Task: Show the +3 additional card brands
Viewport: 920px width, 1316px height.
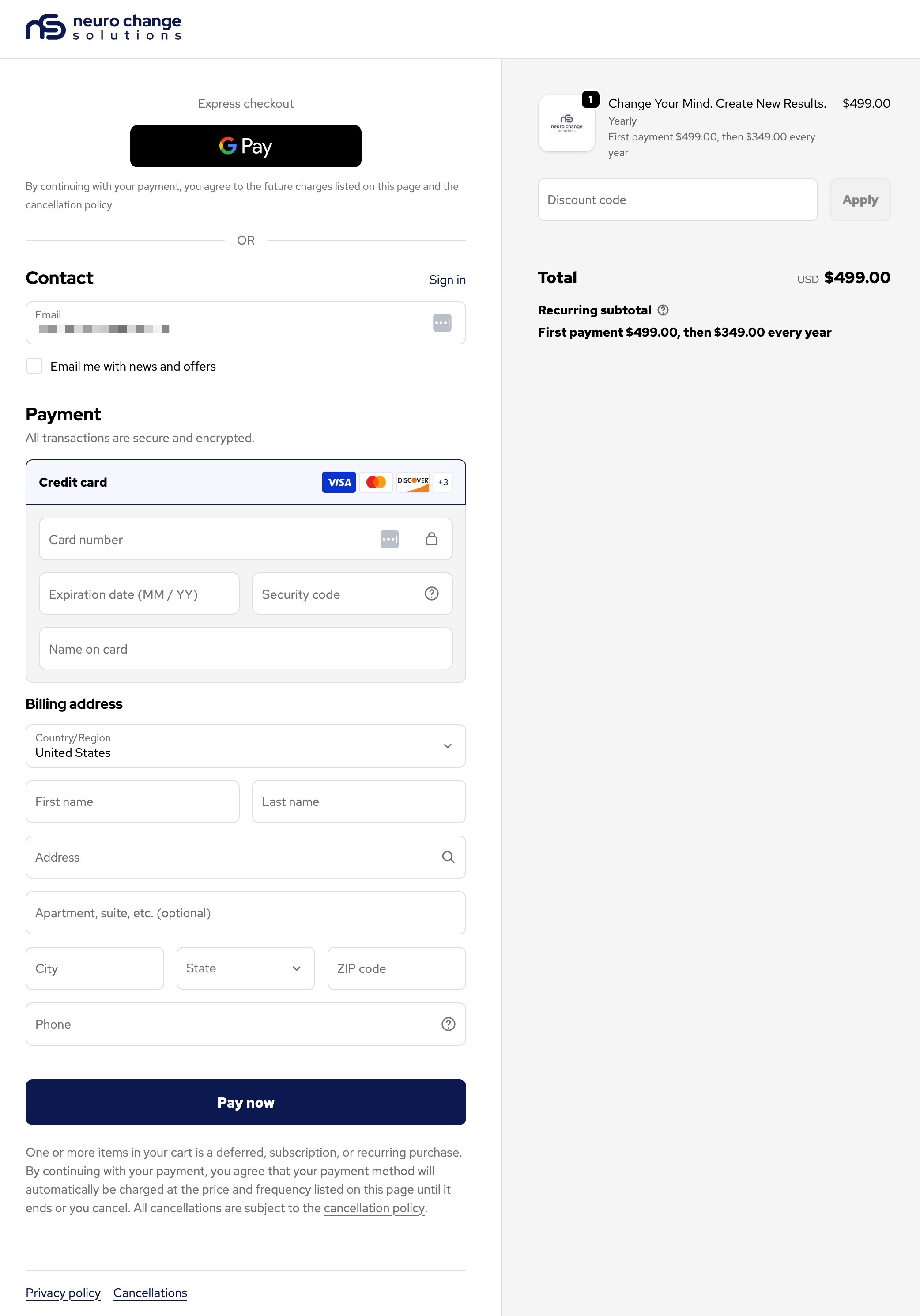Action: tap(443, 482)
